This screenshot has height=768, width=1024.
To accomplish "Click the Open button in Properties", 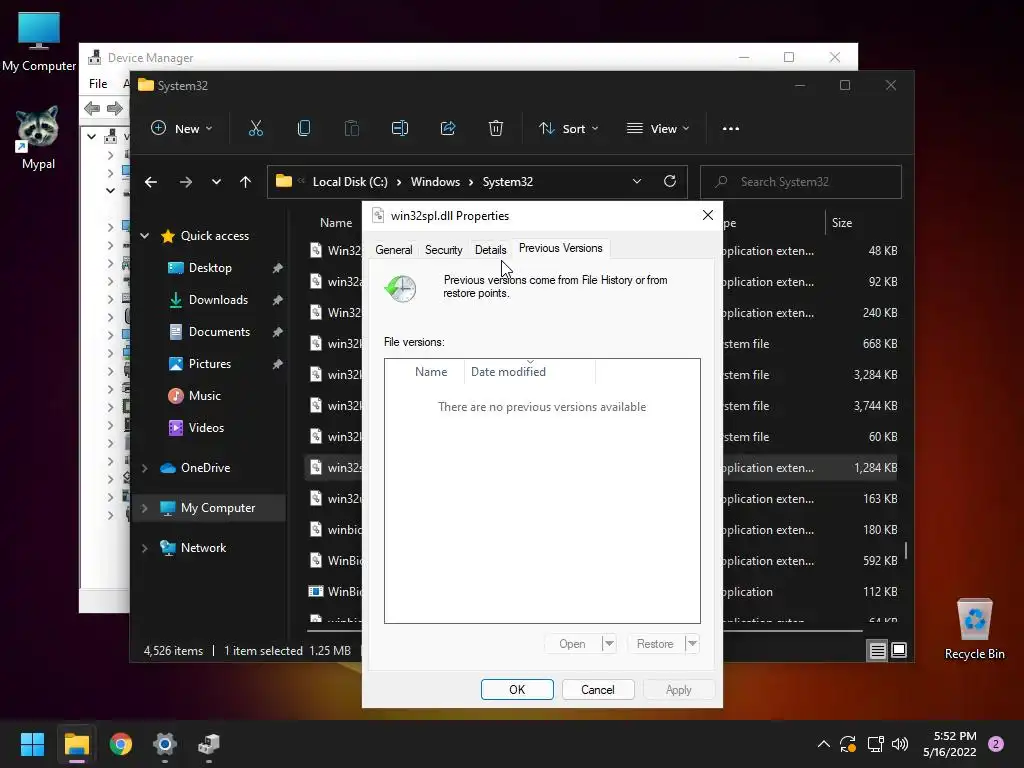I will click(572, 644).
